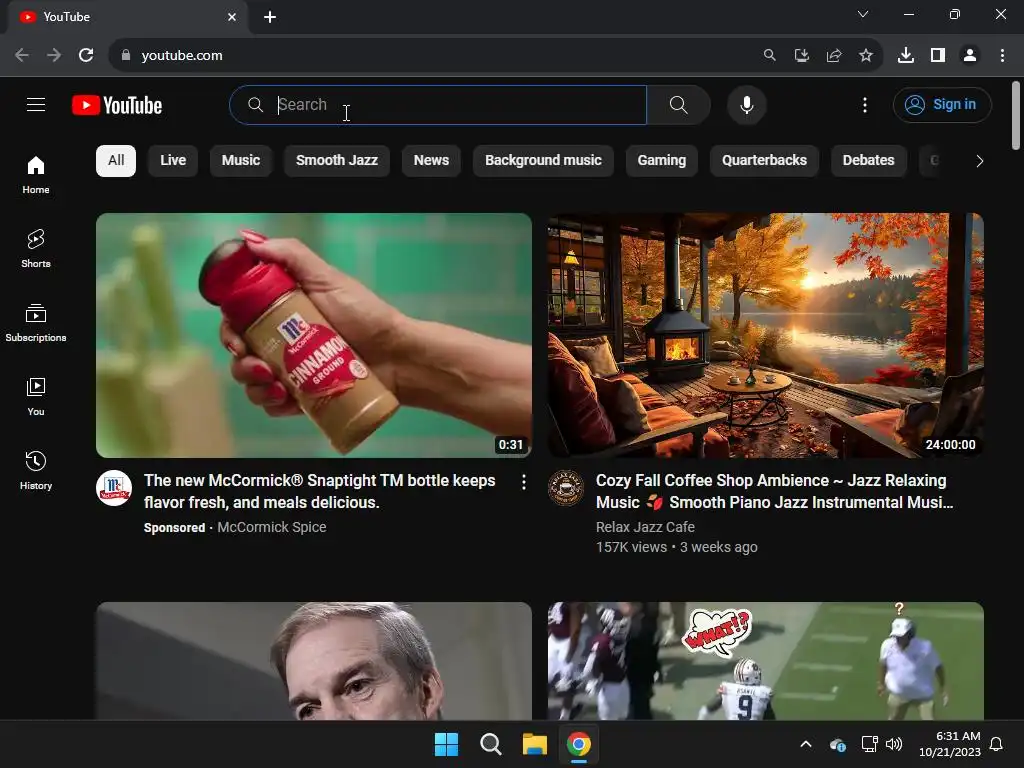1024x768 pixels.
Task: Toggle Chrome side panel
Action: point(938,56)
